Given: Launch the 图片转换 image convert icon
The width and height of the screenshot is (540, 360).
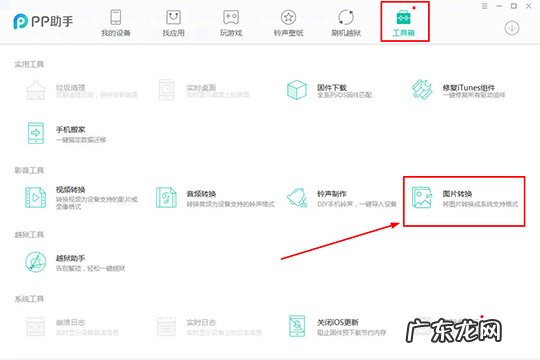Looking at the screenshot, I should (x=422, y=197).
